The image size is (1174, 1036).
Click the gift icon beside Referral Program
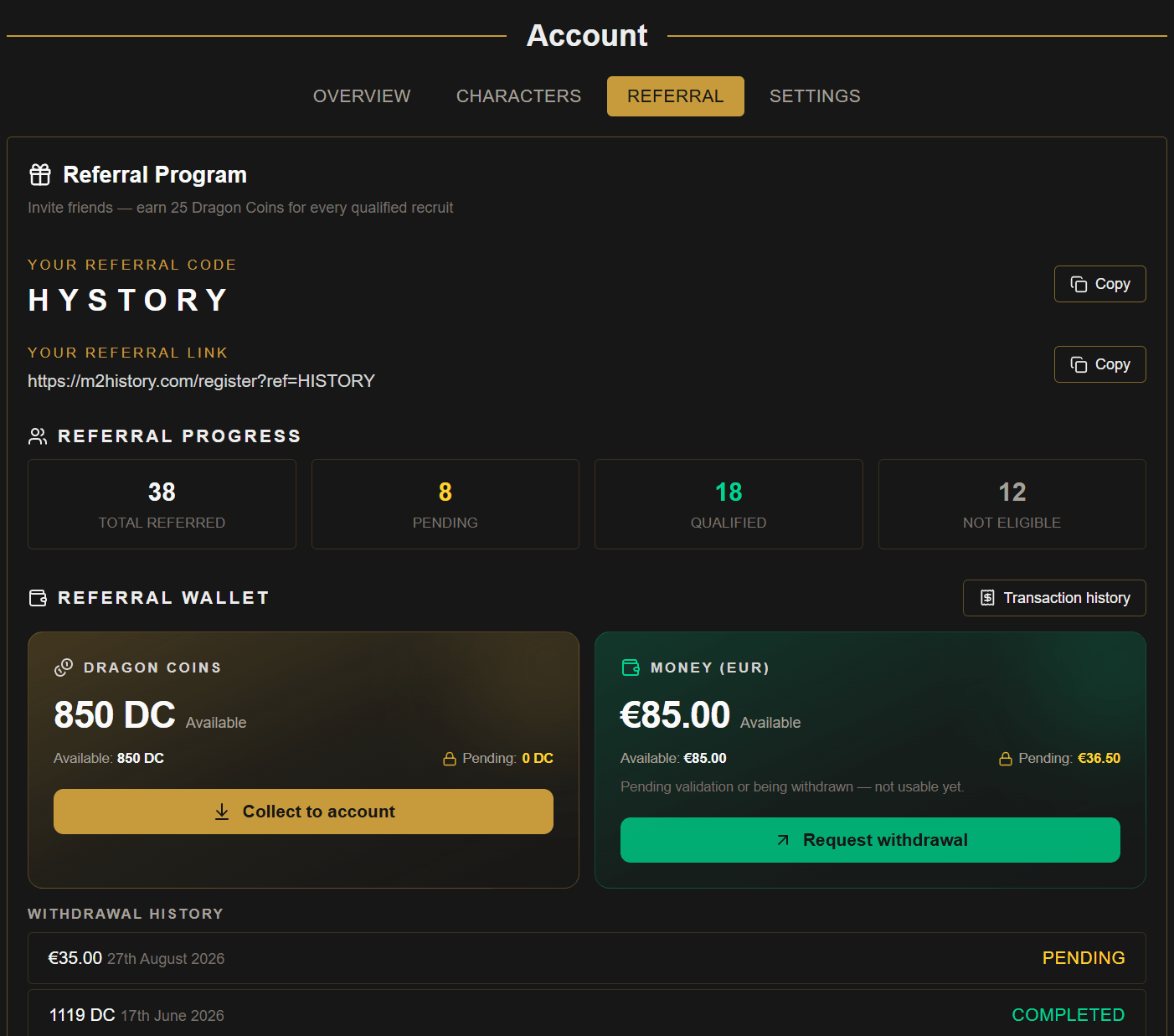40,174
